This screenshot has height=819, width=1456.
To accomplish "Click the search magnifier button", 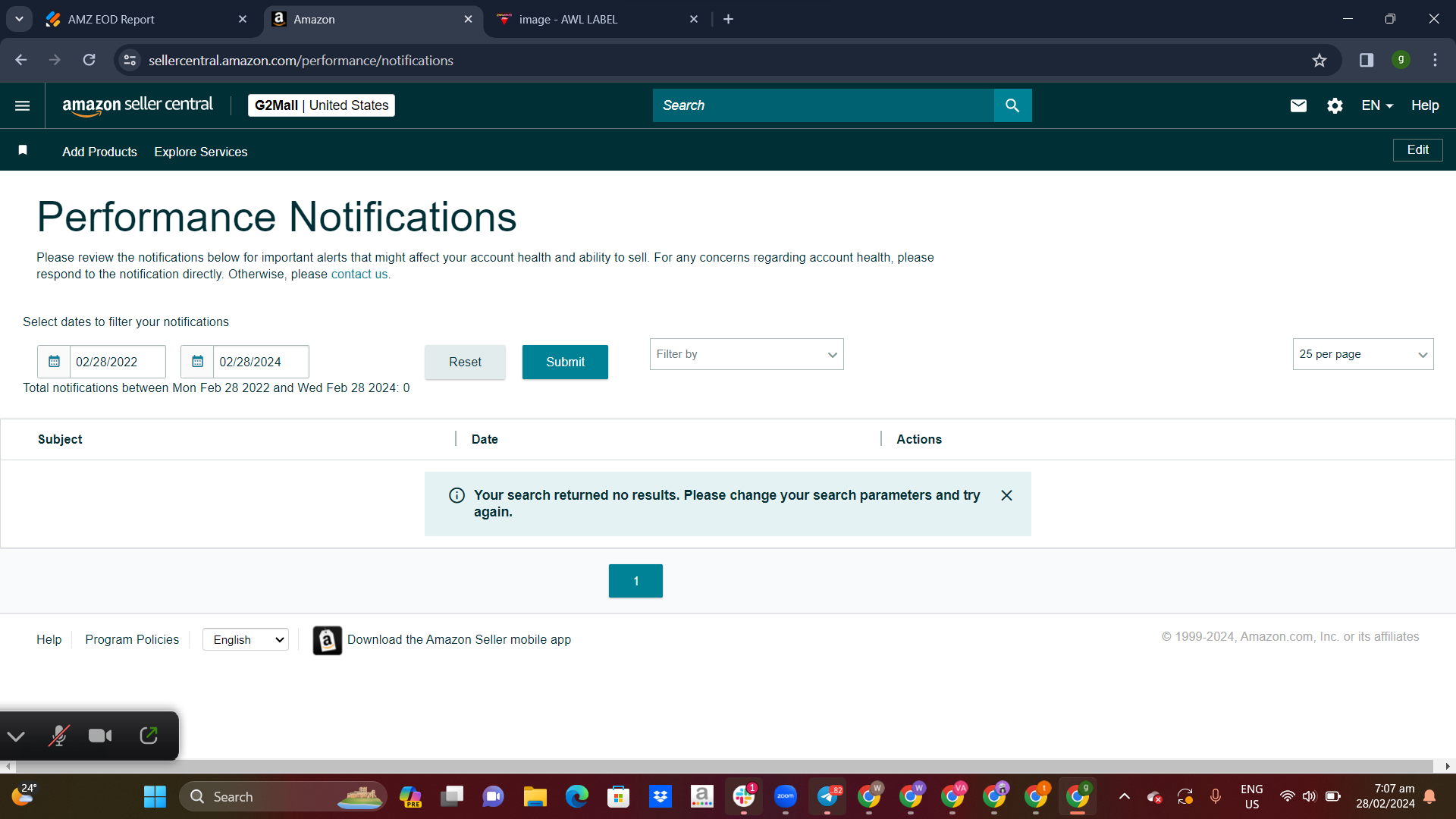I will pos(1012,105).
